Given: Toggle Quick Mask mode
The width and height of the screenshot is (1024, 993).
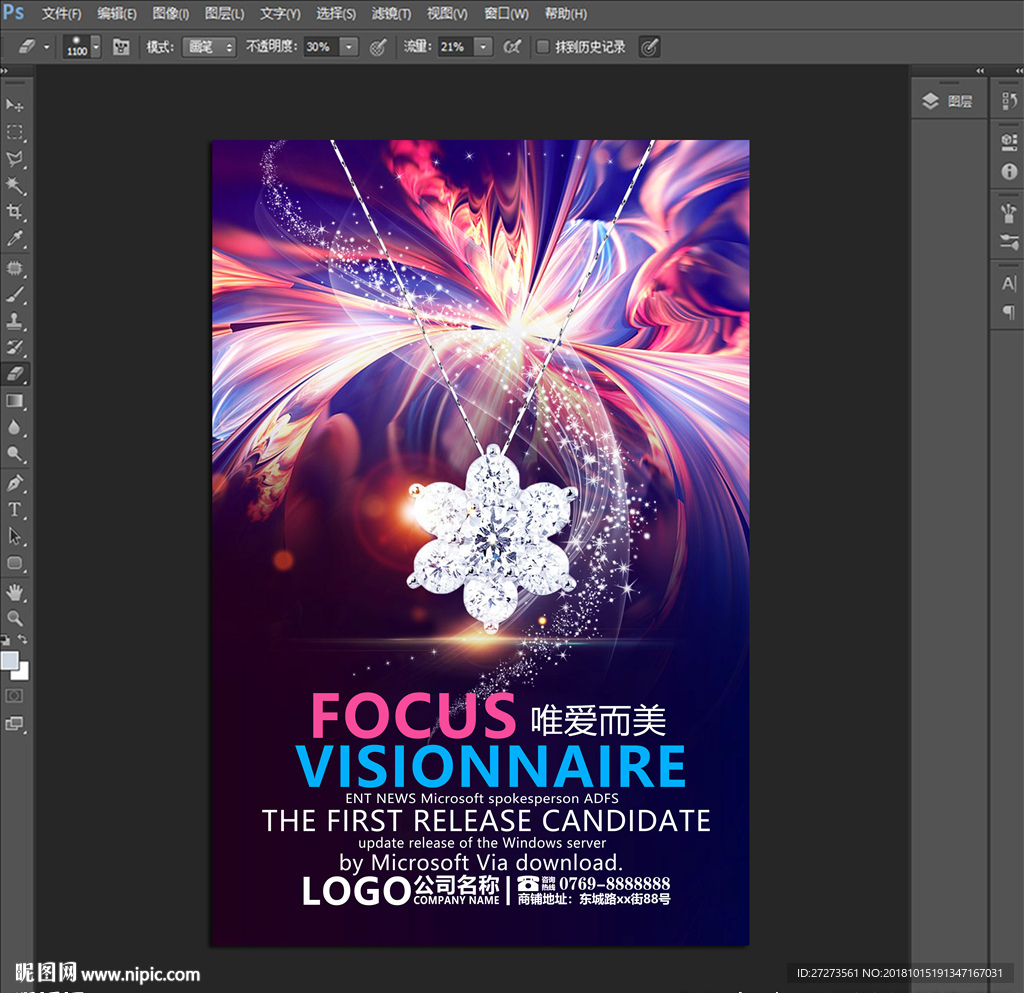Looking at the screenshot, I should 14,696.
